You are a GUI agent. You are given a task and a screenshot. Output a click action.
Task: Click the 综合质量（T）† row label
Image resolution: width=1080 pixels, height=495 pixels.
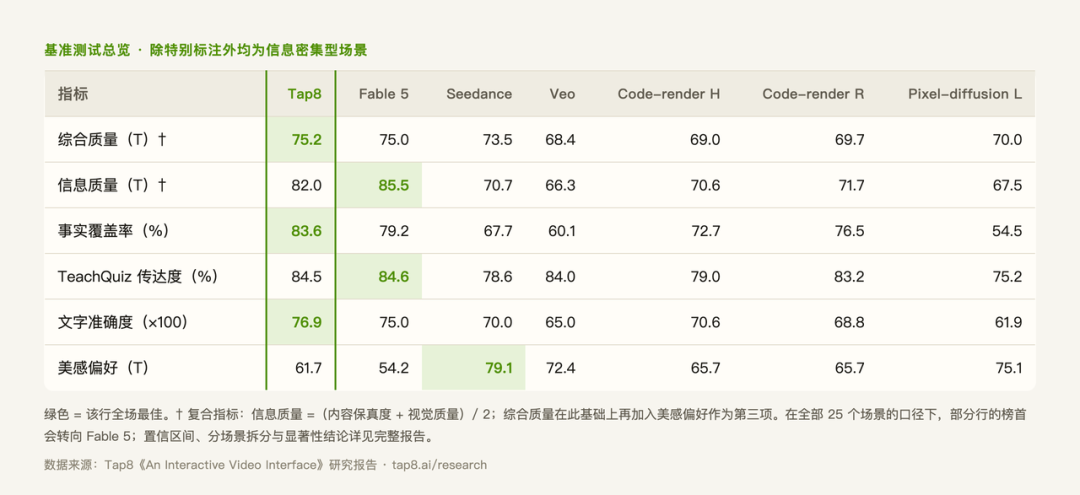112,140
